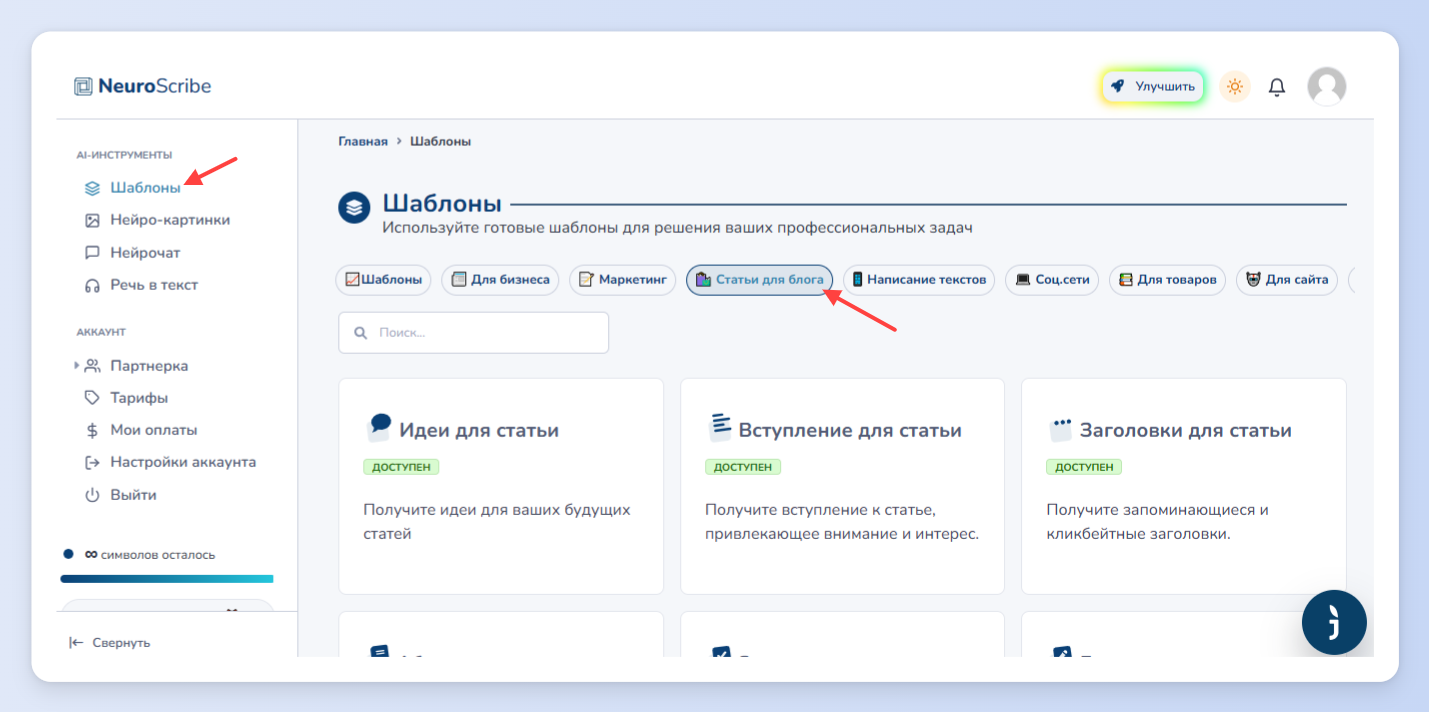This screenshot has height=712, width=1429.
Task: Click the Мои оплаты dollar icon
Action: pos(92,430)
